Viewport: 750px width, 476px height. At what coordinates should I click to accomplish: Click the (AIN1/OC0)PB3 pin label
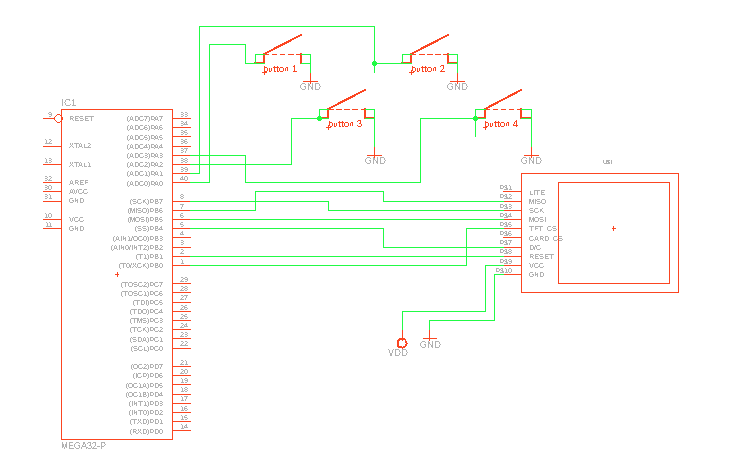point(138,239)
